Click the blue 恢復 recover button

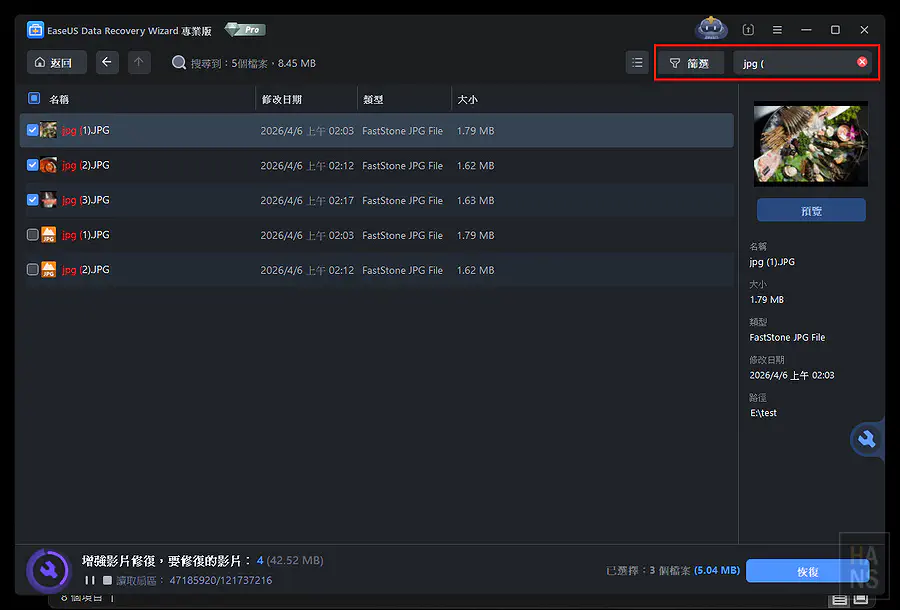coord(807,571)
